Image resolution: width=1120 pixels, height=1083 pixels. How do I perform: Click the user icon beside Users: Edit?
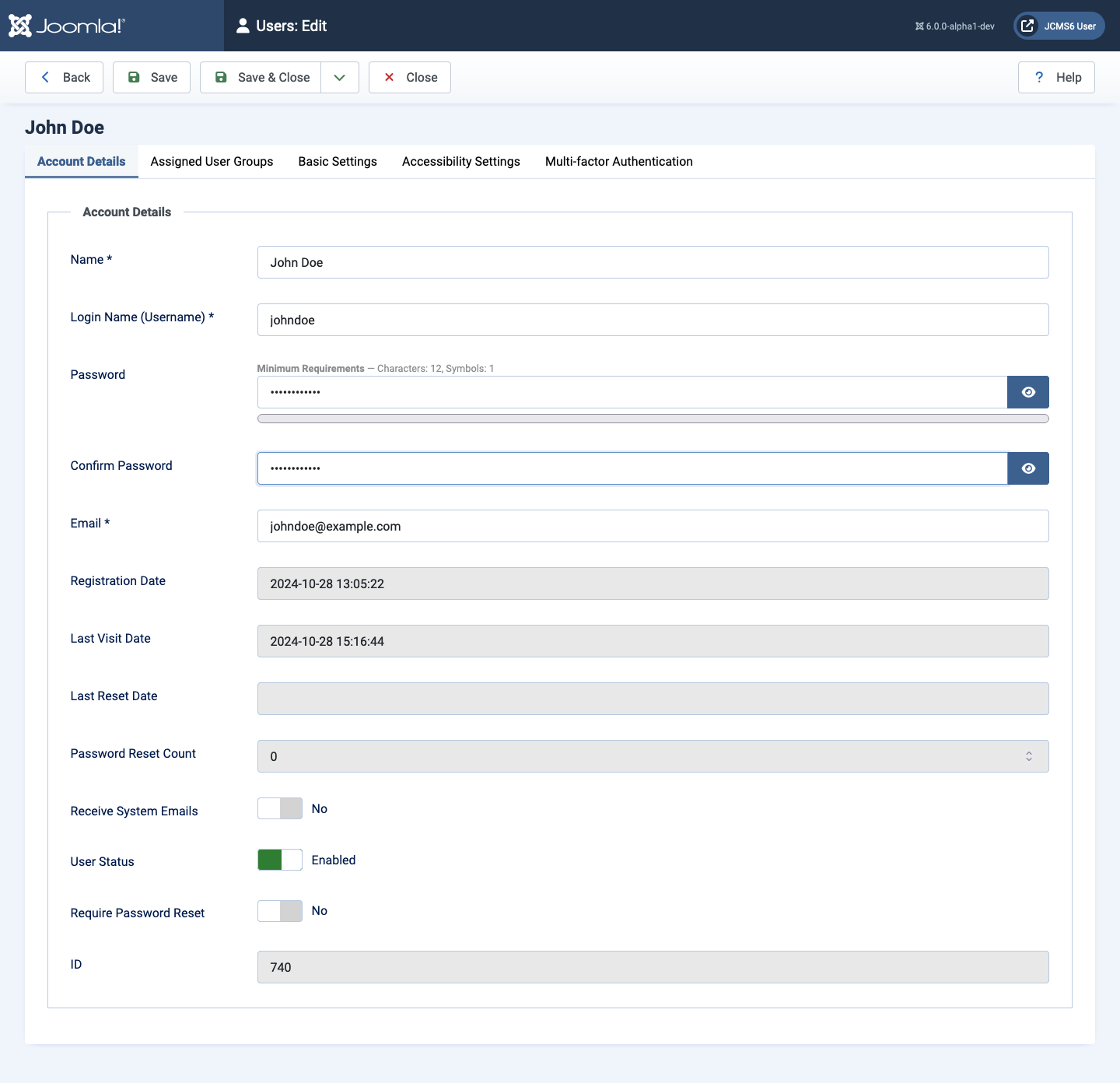(x=242, y=25)
